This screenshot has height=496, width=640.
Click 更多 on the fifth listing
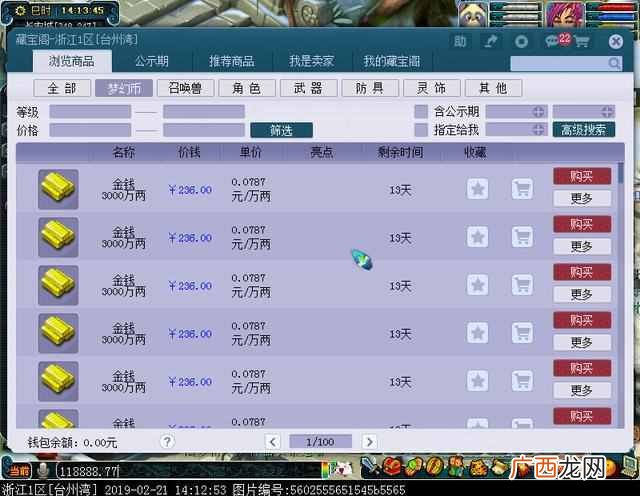pyautogui.click(x=582, y=390)
